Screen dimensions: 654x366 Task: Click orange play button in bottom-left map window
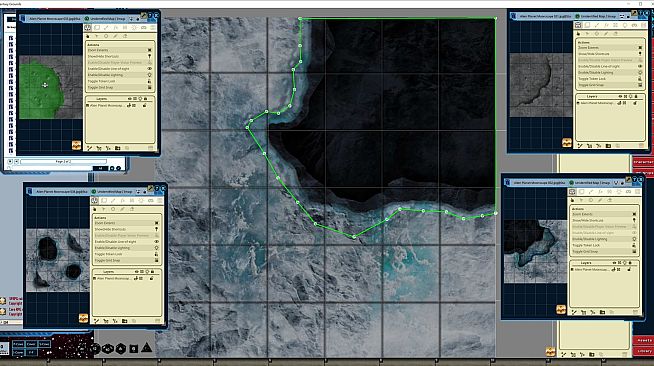83,318
